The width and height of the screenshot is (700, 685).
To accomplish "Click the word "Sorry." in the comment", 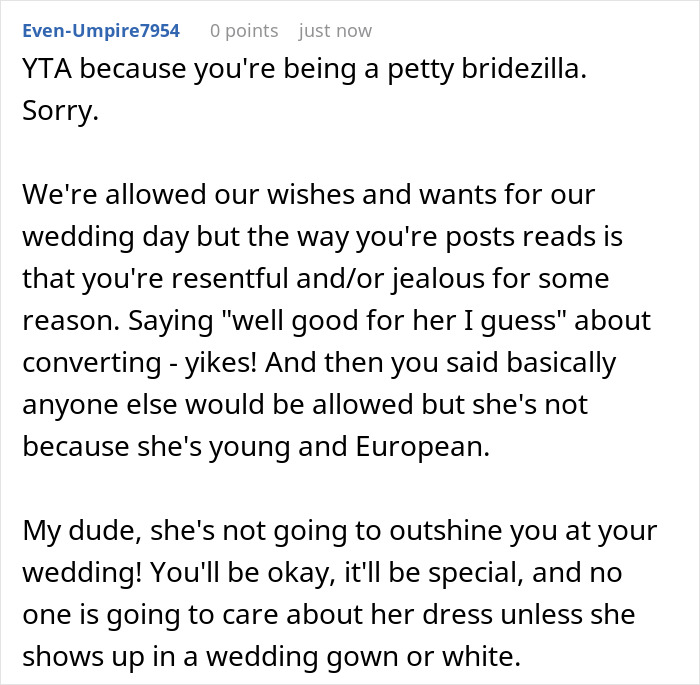I will 61,111.
